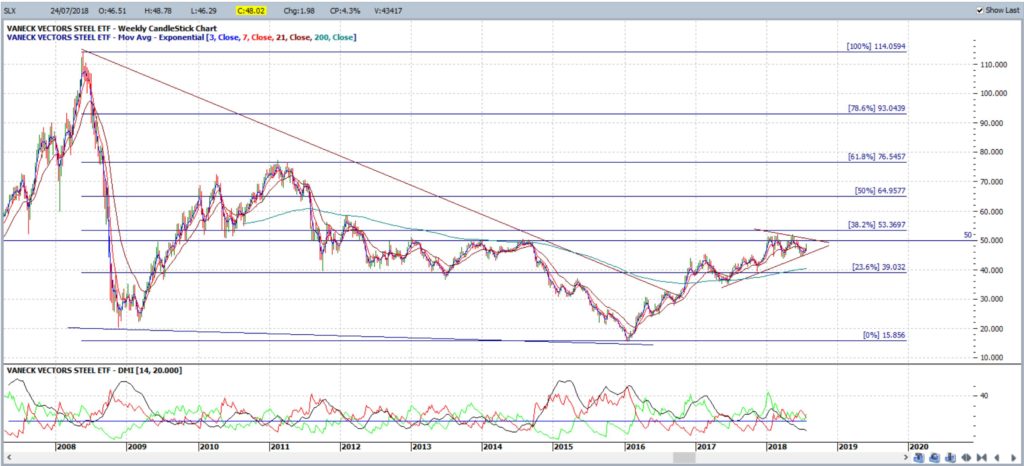
Task: Click the 2020 year label on time axis
Action: [919, 446]
